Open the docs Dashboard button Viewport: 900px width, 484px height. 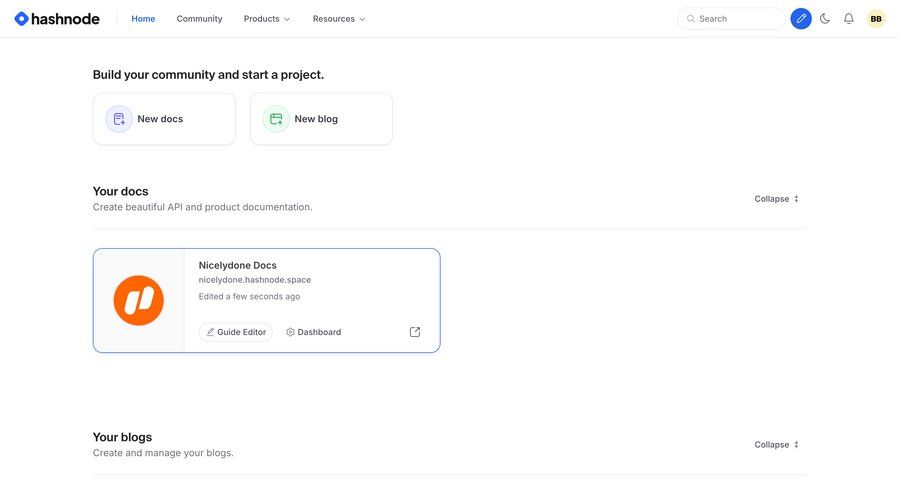pos(313,332)
